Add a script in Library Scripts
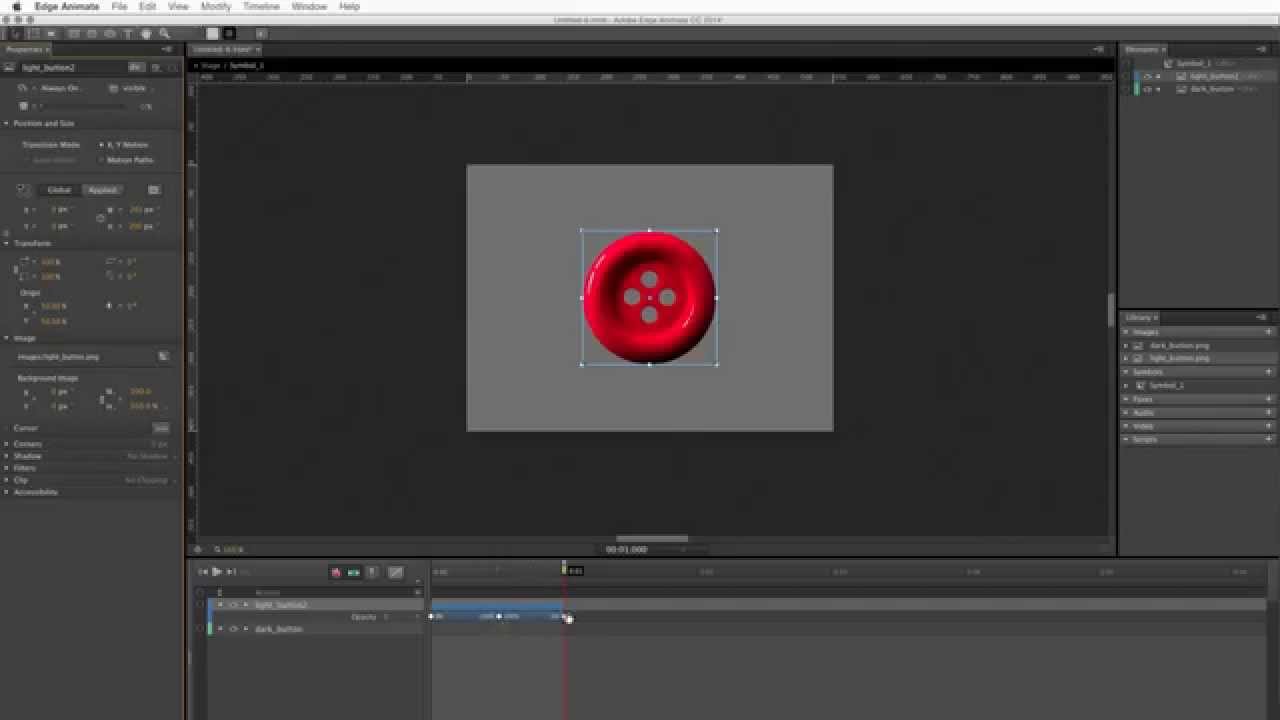 click(x=1268, y=439)
